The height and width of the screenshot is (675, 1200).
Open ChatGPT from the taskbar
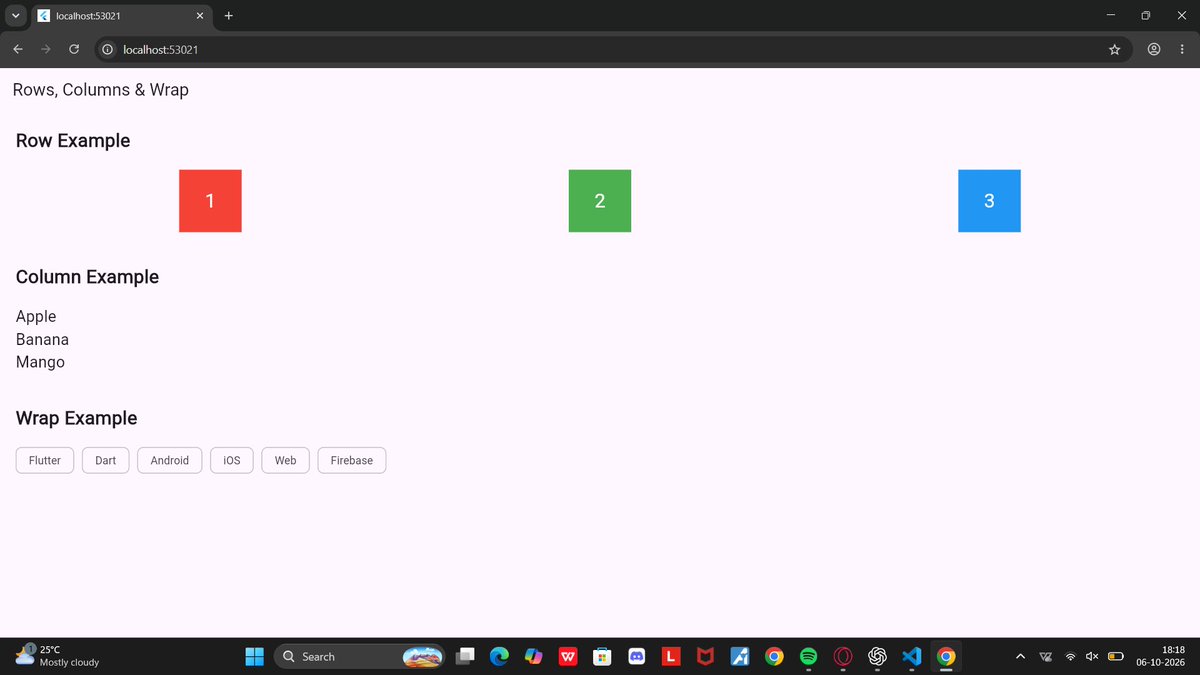(878, 656)
